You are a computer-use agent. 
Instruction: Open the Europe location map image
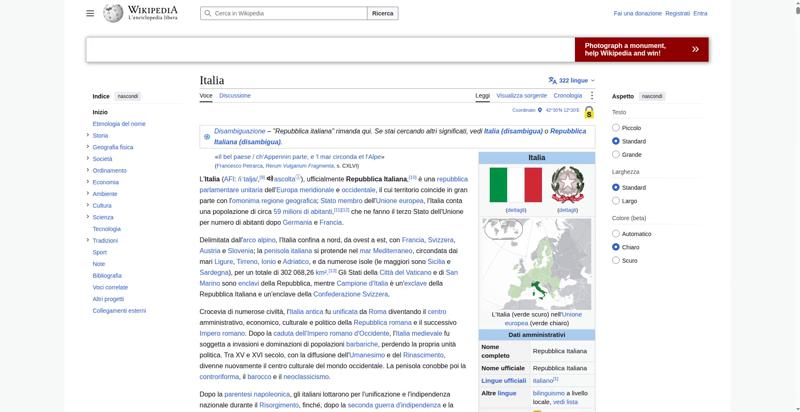[537, 264]
